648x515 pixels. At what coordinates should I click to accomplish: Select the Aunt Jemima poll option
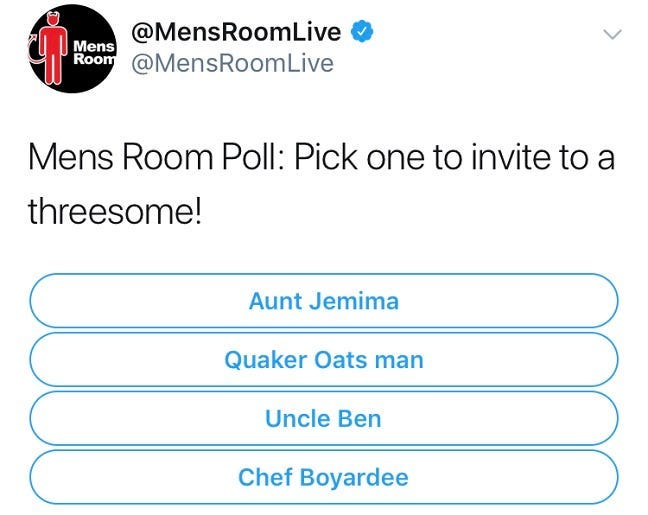[323, 301]
